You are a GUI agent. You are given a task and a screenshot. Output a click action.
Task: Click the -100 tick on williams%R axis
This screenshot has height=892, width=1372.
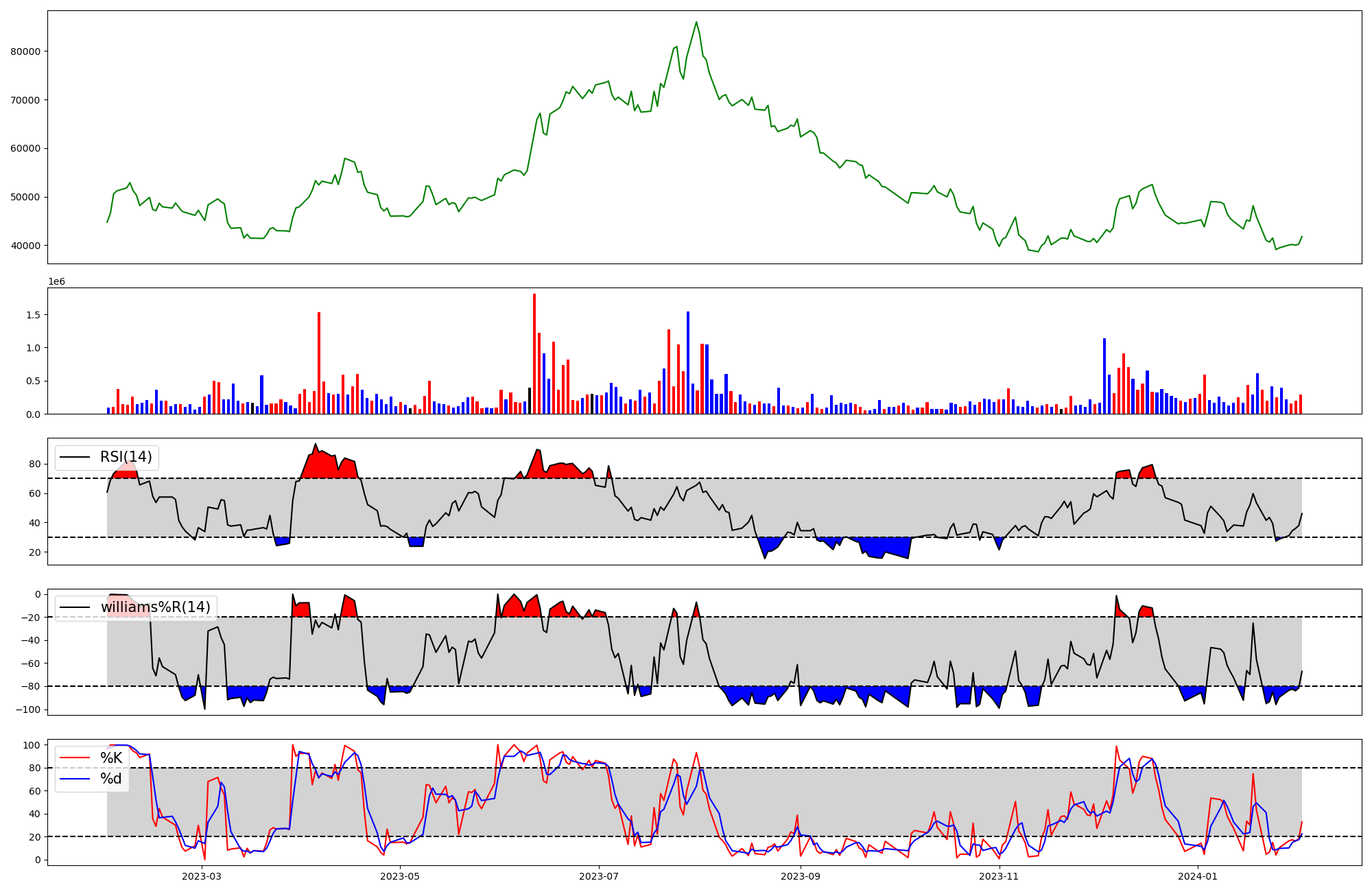(29, 709)
